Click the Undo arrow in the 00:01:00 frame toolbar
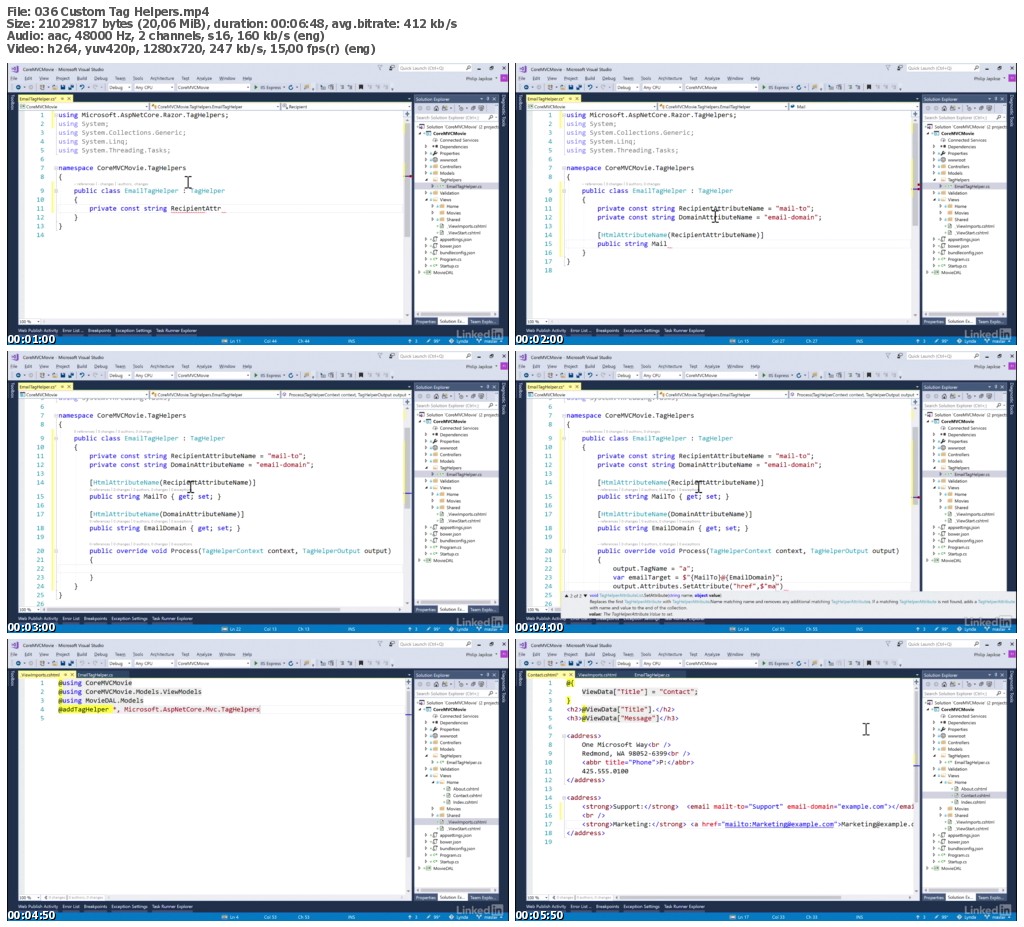 (x=82, y=87)
